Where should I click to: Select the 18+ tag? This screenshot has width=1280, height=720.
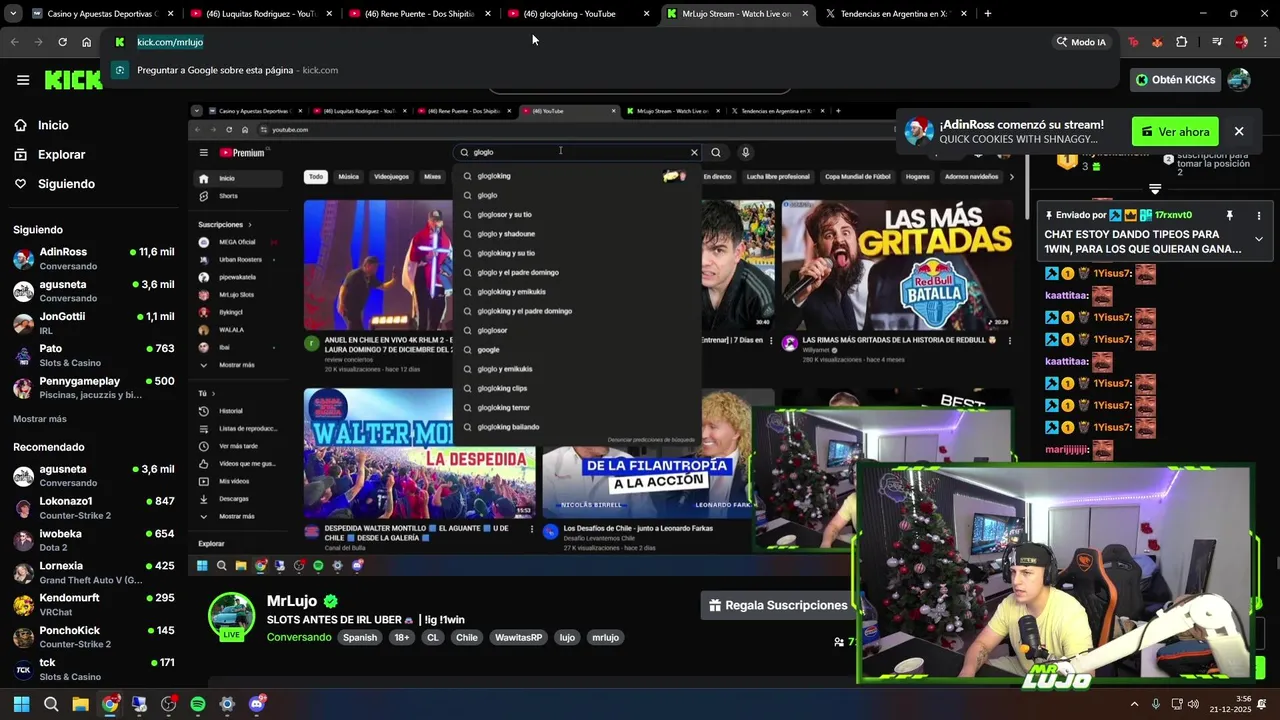401,638
